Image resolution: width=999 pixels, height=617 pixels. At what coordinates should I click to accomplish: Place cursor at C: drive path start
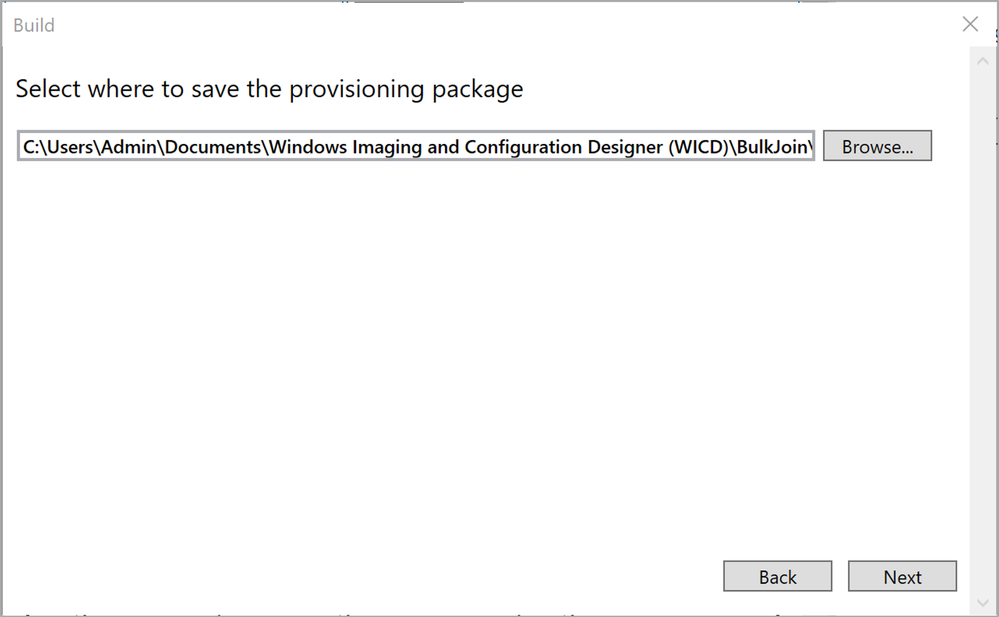[29, 147]
